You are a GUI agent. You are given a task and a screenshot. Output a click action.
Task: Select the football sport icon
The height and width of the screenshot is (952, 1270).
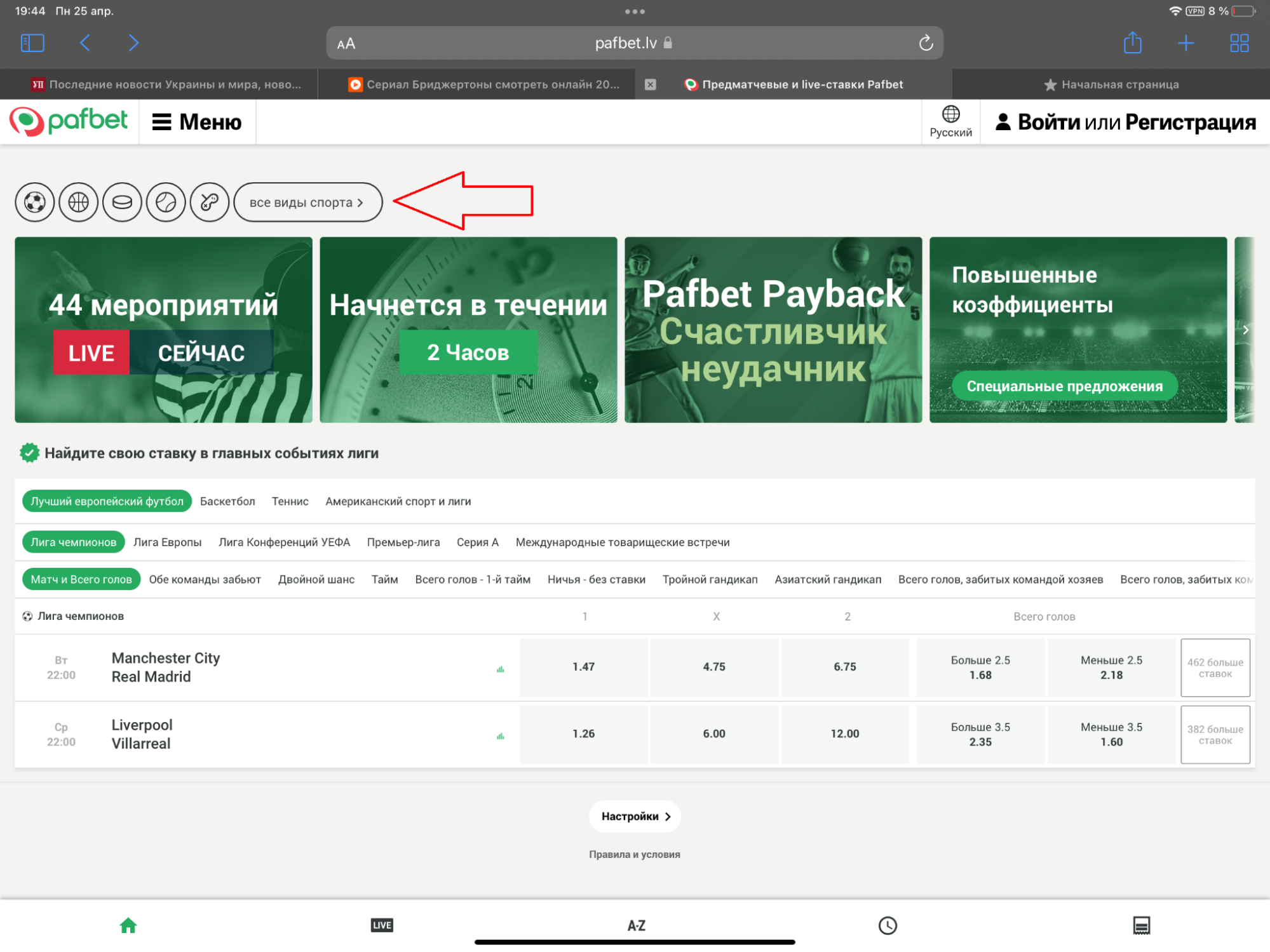(x=35, y=203)
